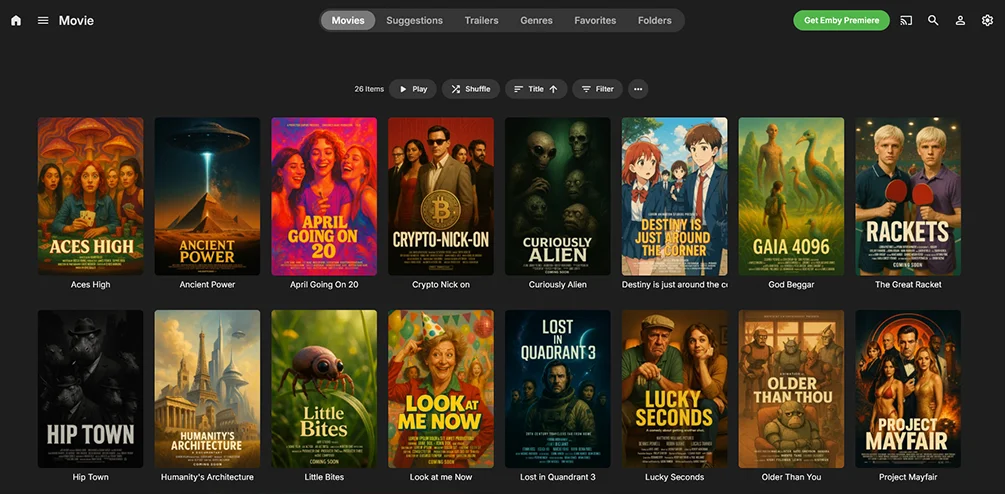Show the Favorites tab
This screenshot has height=494, width=1005.
595,20
